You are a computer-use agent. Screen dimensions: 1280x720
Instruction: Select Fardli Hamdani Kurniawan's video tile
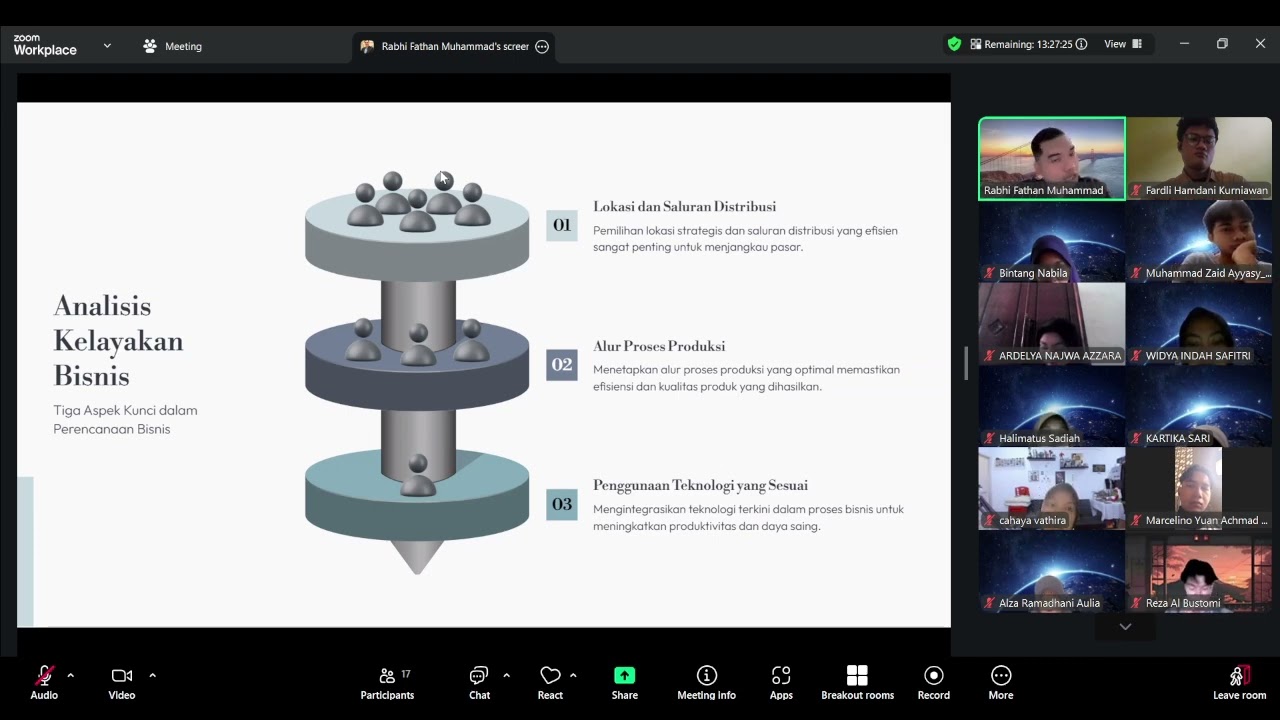(1199, 159)
